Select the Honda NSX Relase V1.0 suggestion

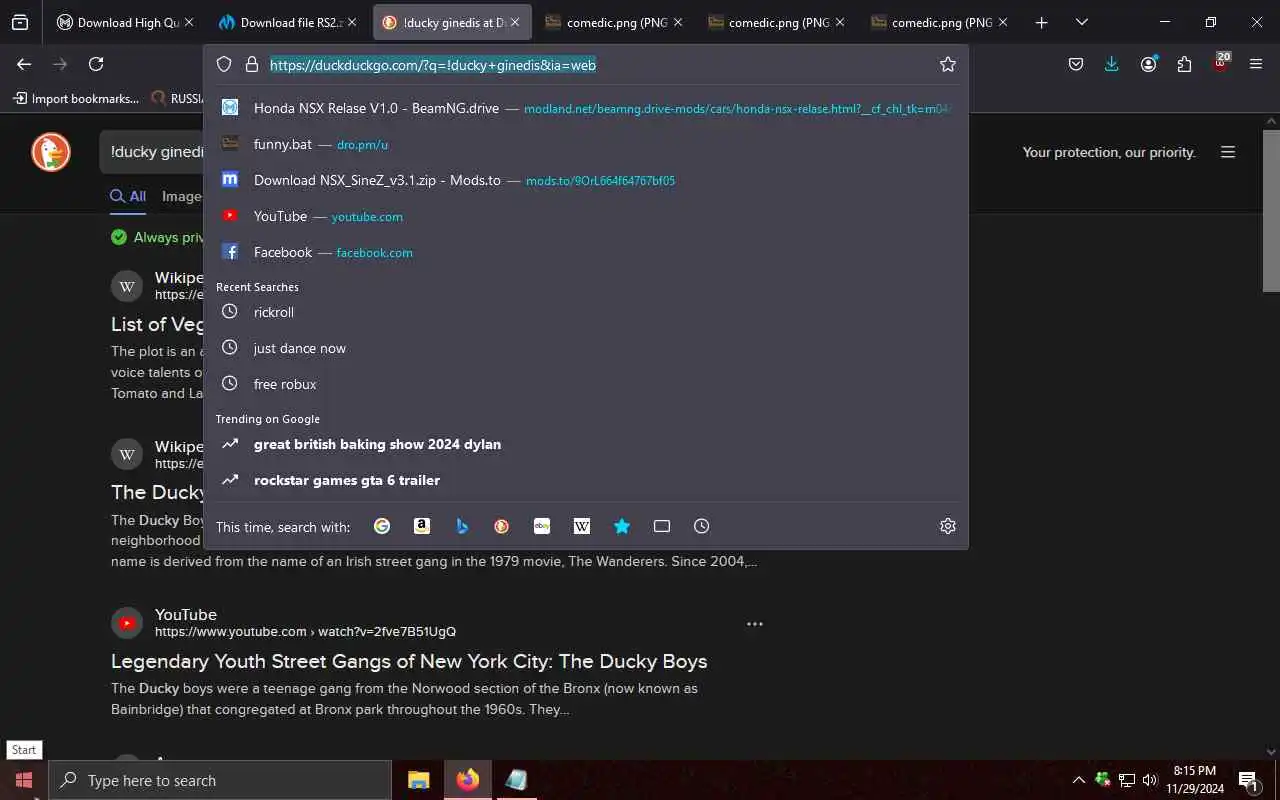(585, 108)
